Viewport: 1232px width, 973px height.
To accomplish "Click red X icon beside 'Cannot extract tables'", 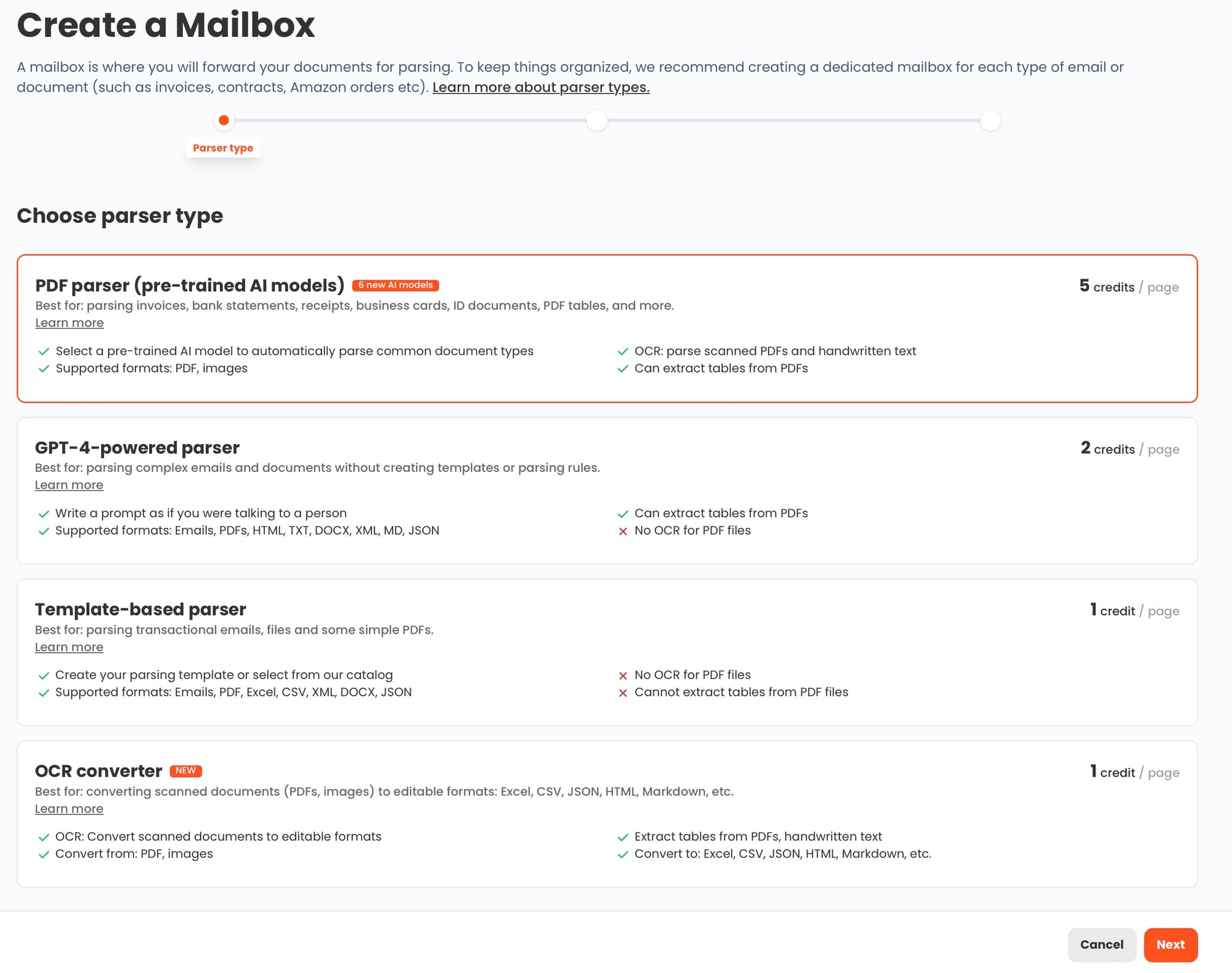I will pyautogui.click(x=623, y=693).
